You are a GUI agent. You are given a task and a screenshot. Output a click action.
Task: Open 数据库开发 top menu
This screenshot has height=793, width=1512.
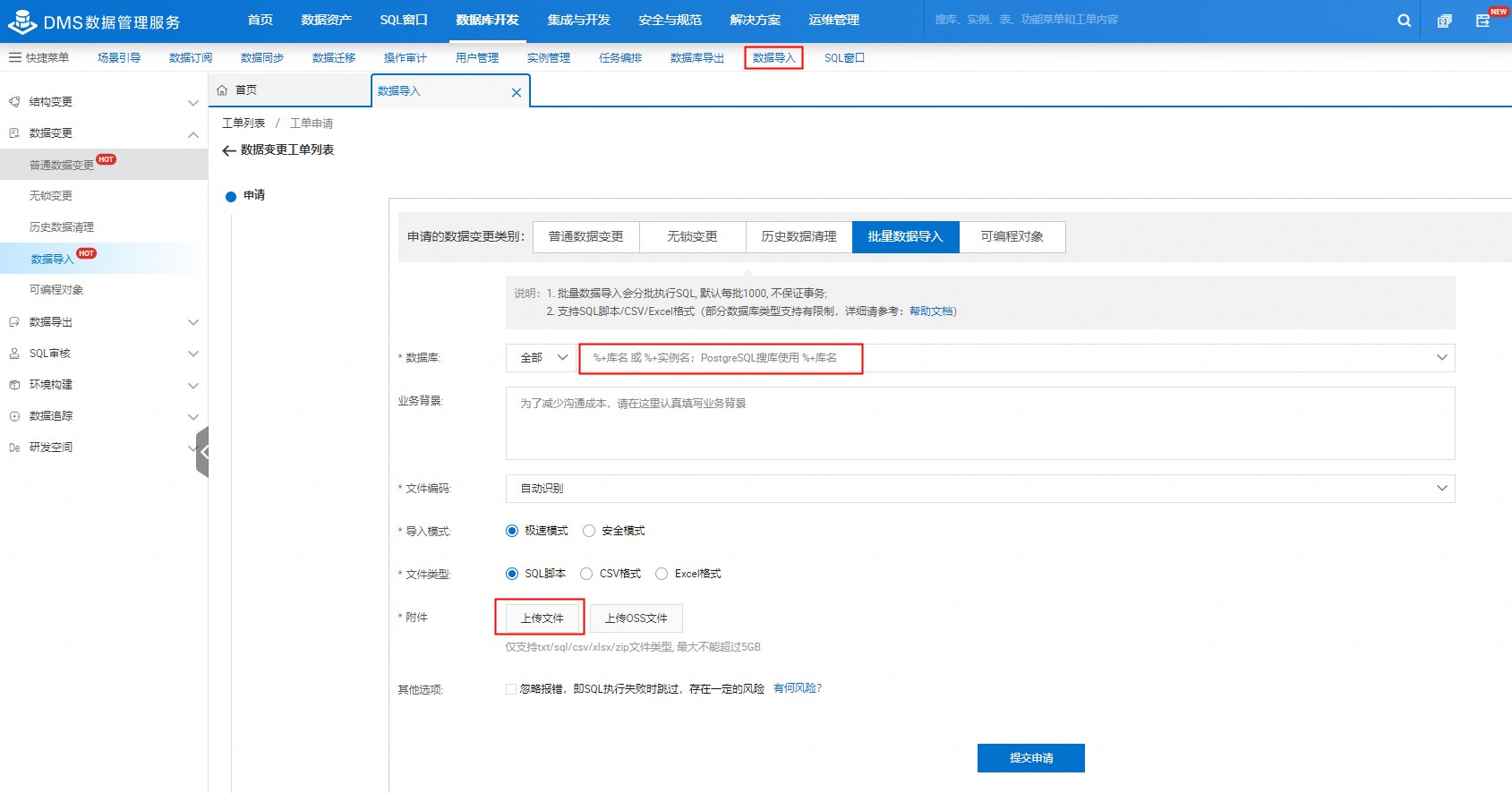tap(488, 20)
